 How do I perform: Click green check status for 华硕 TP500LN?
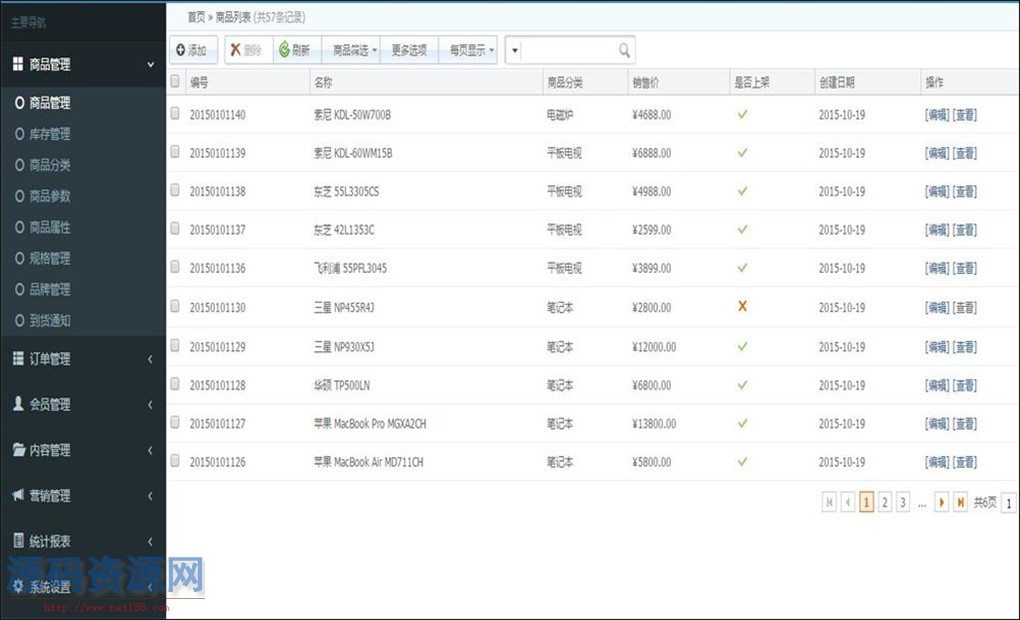coord(742,384)
